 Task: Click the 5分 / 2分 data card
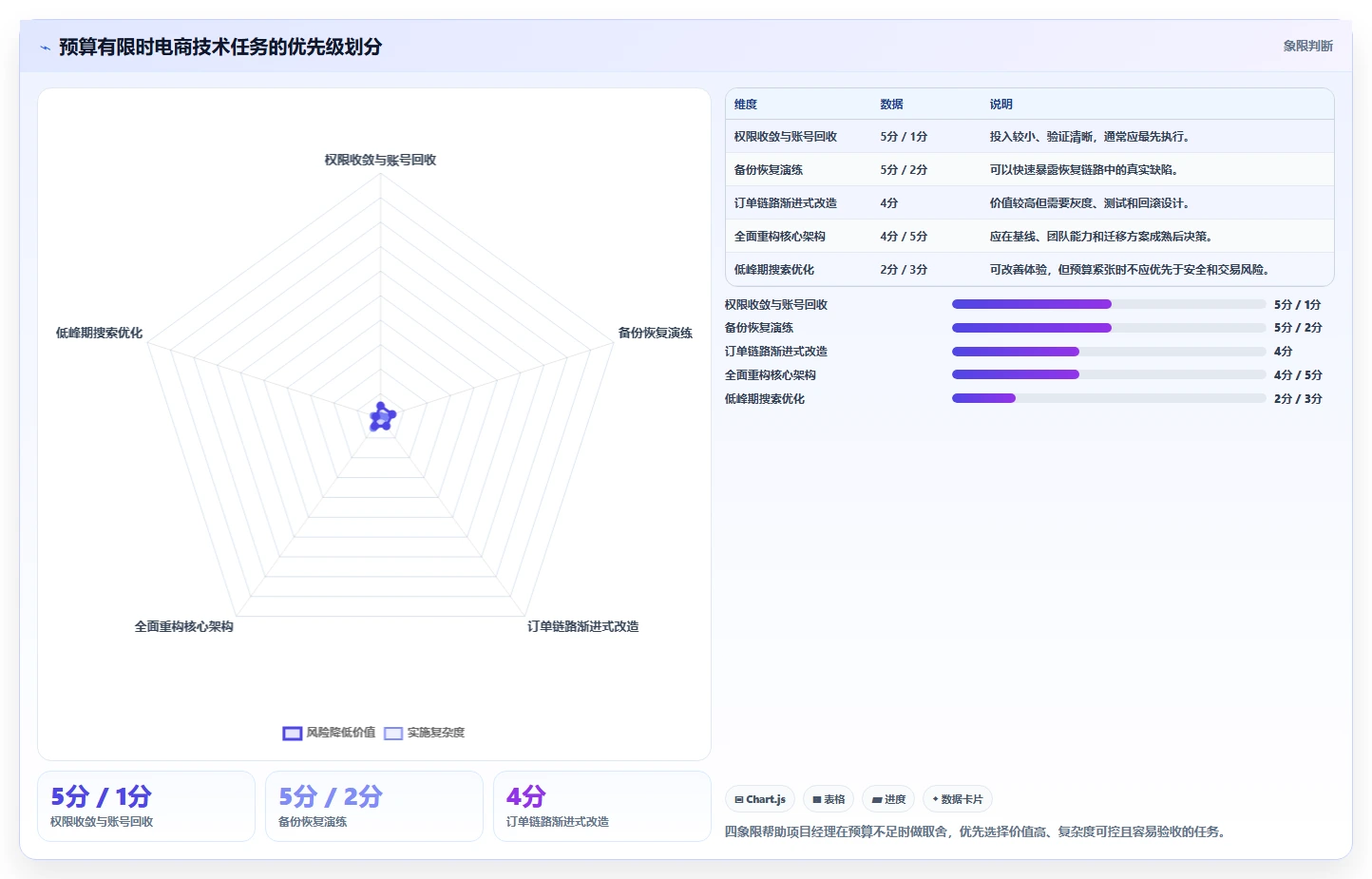374,806
